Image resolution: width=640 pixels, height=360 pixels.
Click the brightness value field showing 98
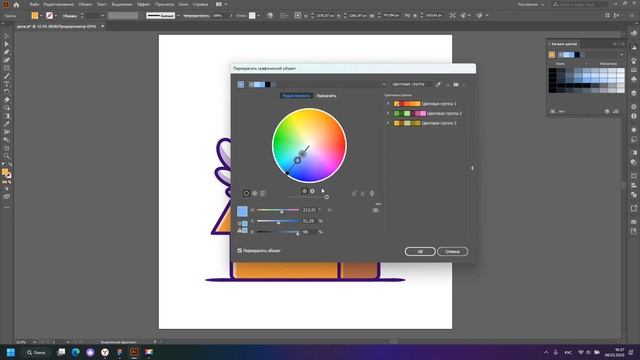pyautogui.click(x=309, y=232)
